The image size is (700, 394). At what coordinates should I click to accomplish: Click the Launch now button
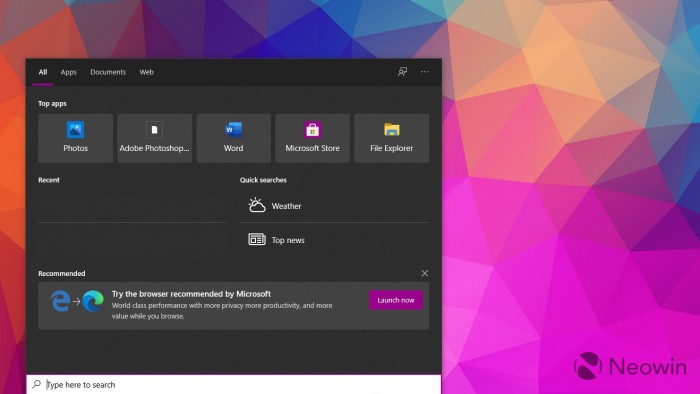click(396, 300)
